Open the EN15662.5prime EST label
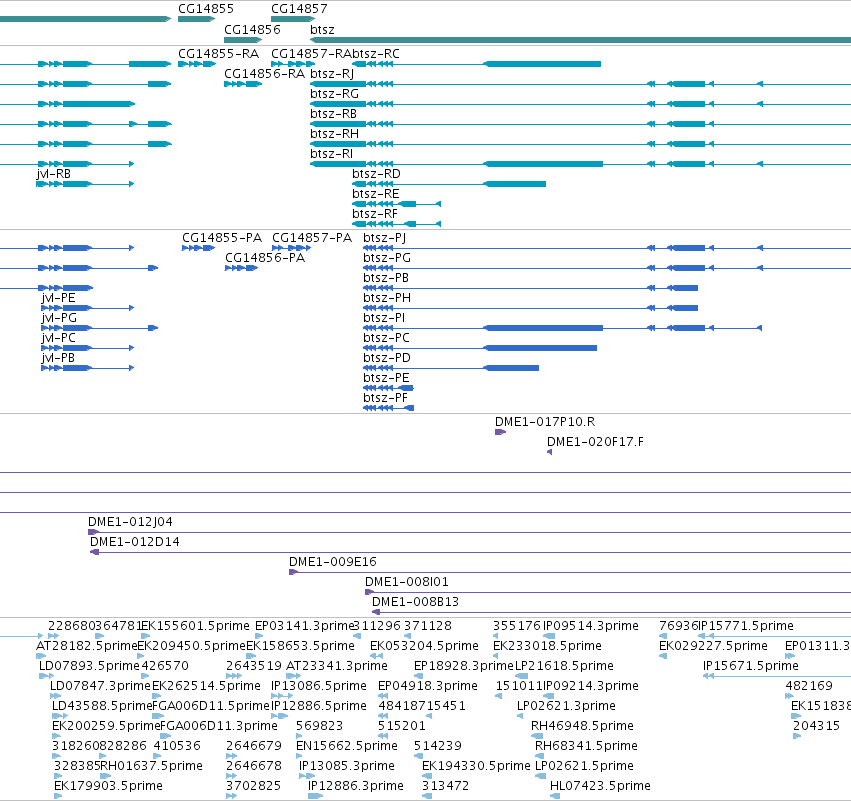Image resolution: width=851 pixels, height=801 pixels. (347, 746)
